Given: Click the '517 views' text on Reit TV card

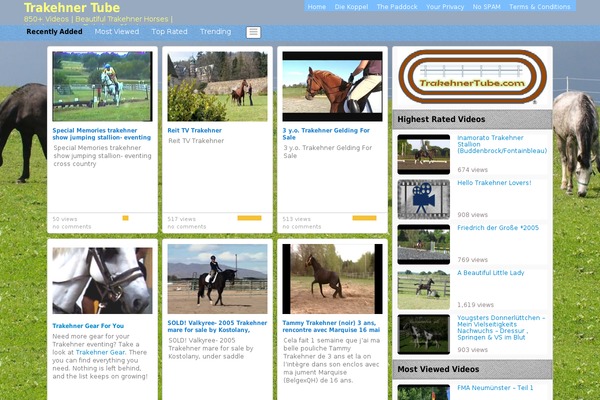Looking at the screenshot, I should (181, 219).
